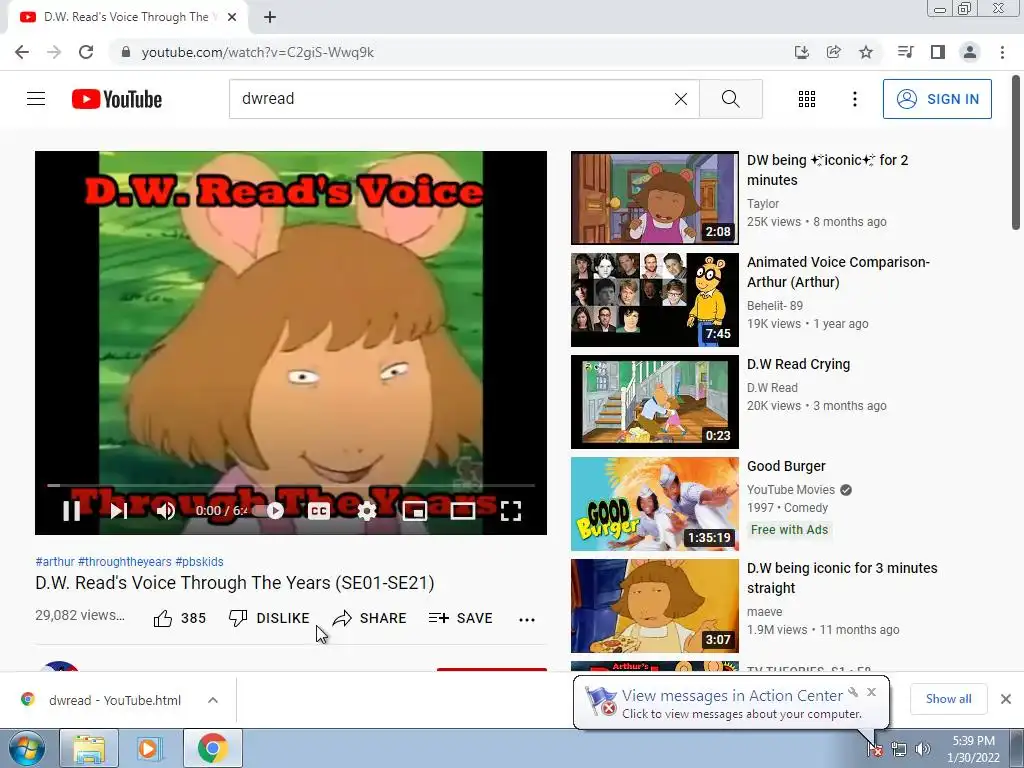This screenshot has height=768, width=1024.
Task: Open #pbskids hashtag link
Action: (199, 562)
